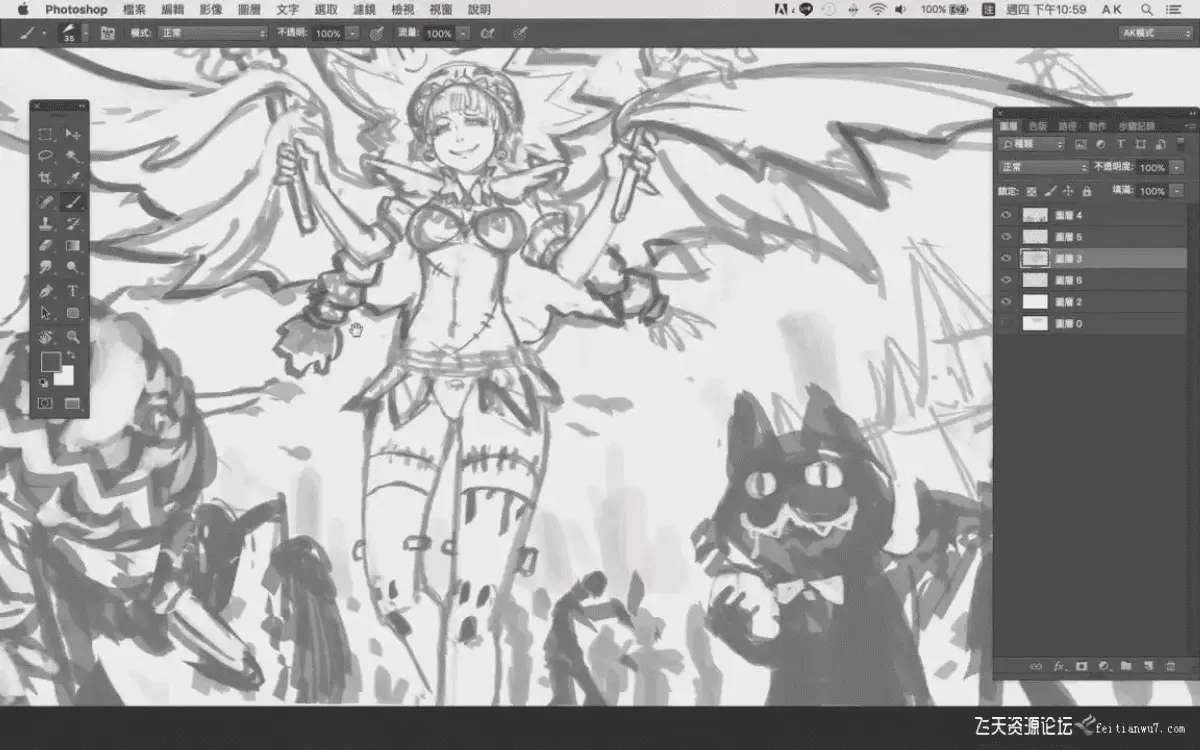Select the Smudge tool
Screen dimensions: 1200x750
point(46,268)
